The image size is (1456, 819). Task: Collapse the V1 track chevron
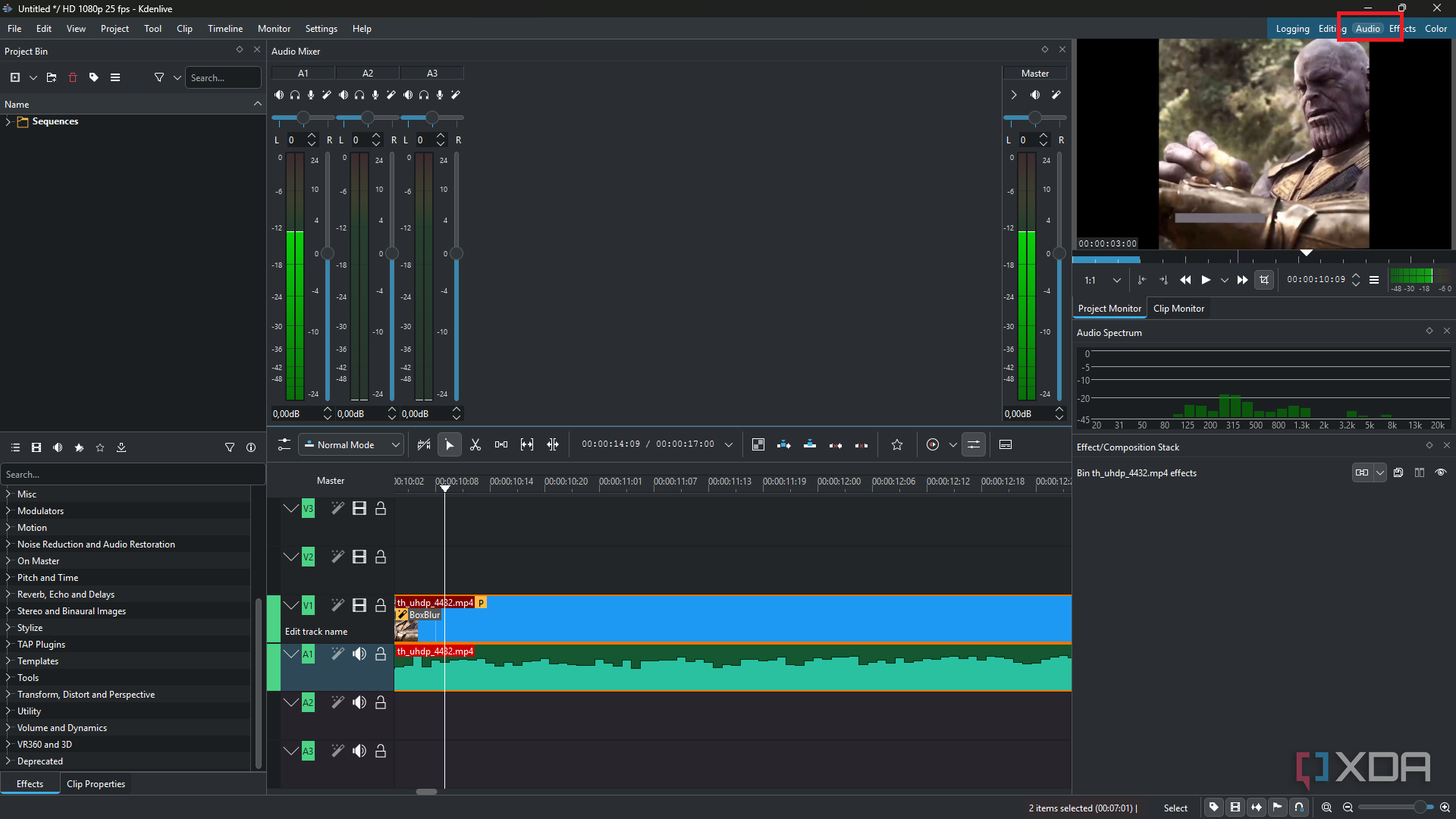click(291, 605)
